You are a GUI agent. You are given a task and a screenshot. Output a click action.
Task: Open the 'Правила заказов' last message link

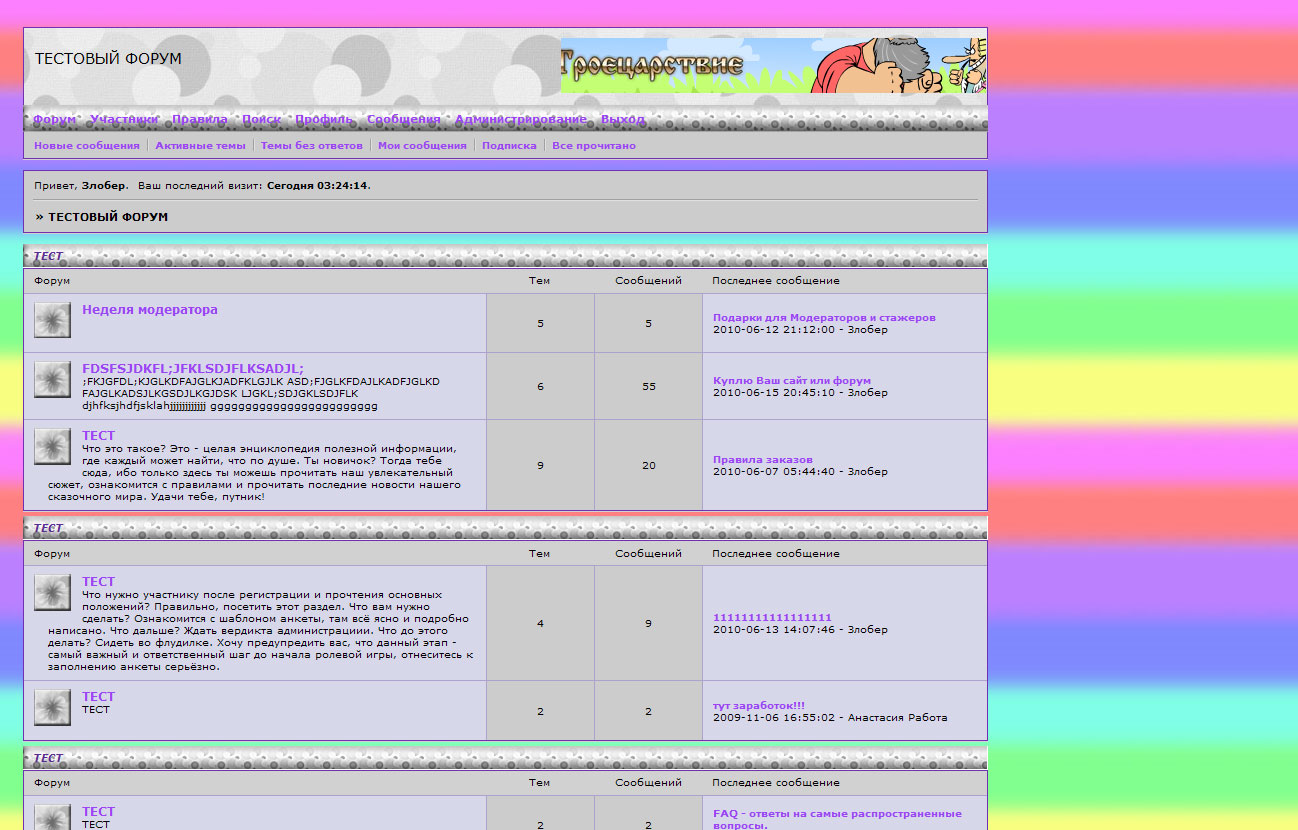pyautogui.click(x=762, y=460)
